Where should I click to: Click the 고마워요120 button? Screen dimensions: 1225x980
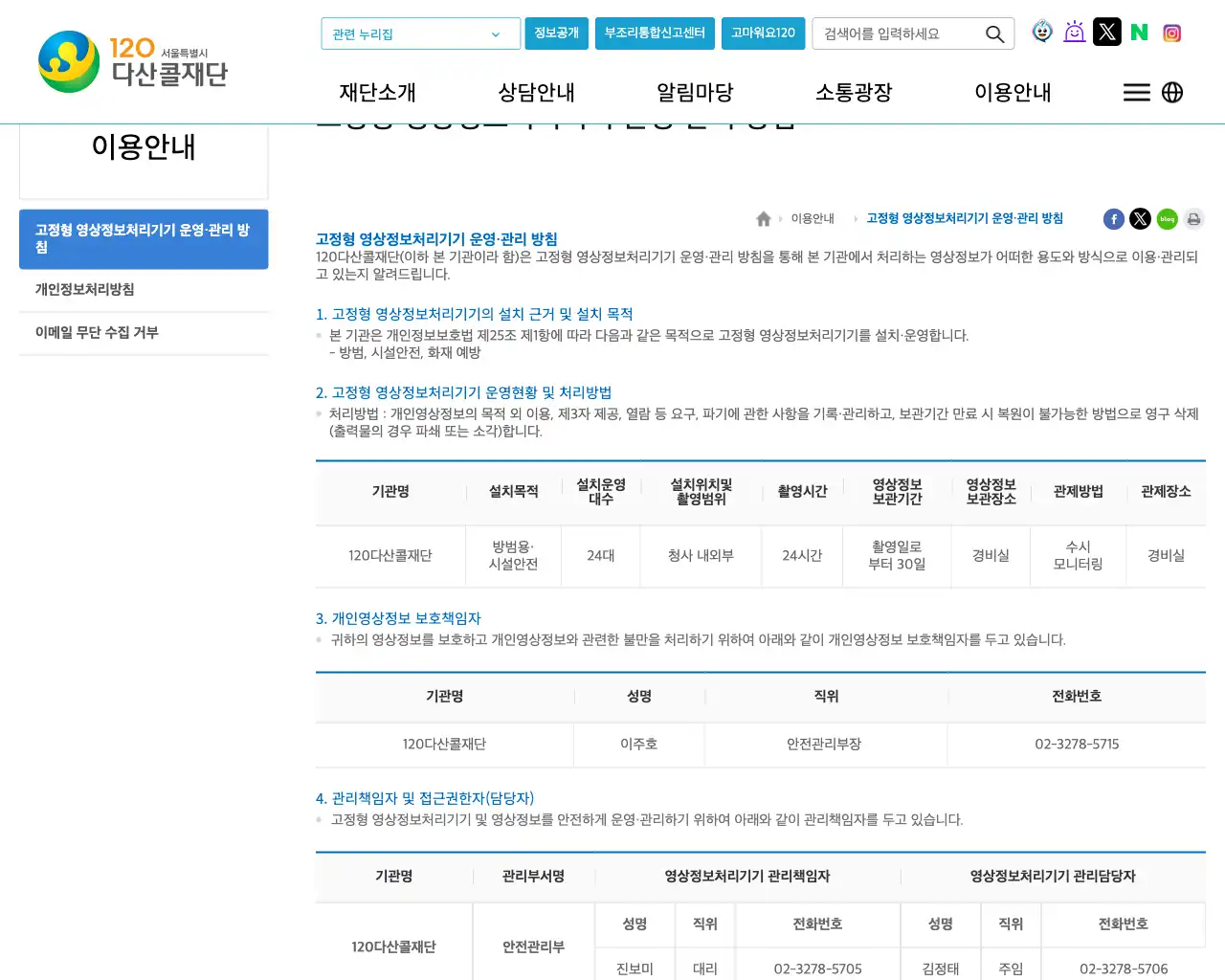click(x=763, y=33)
